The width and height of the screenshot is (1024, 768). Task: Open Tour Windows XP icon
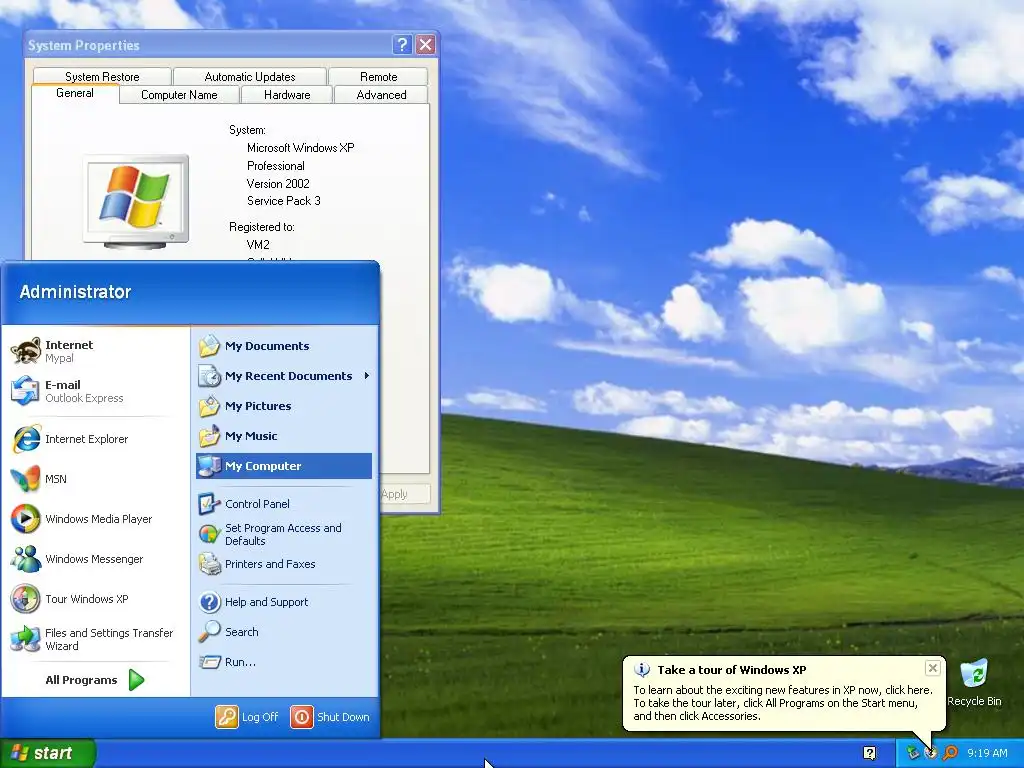point(25,599)
